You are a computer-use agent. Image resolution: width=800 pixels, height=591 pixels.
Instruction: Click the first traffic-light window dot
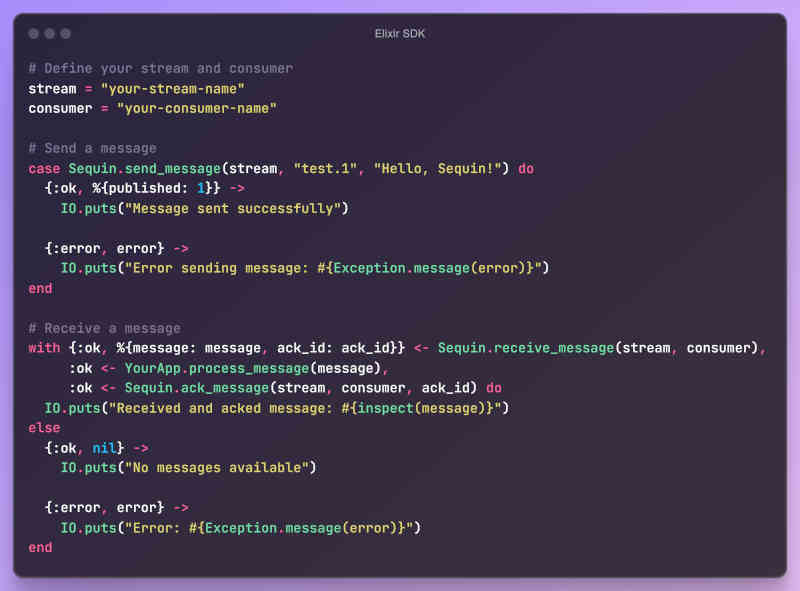coord(34,34)
